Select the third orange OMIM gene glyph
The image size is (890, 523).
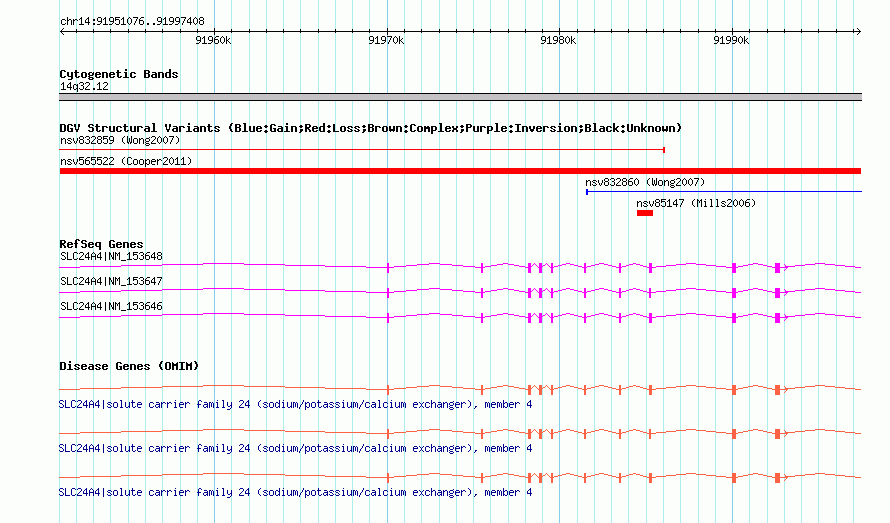point(460,478)
